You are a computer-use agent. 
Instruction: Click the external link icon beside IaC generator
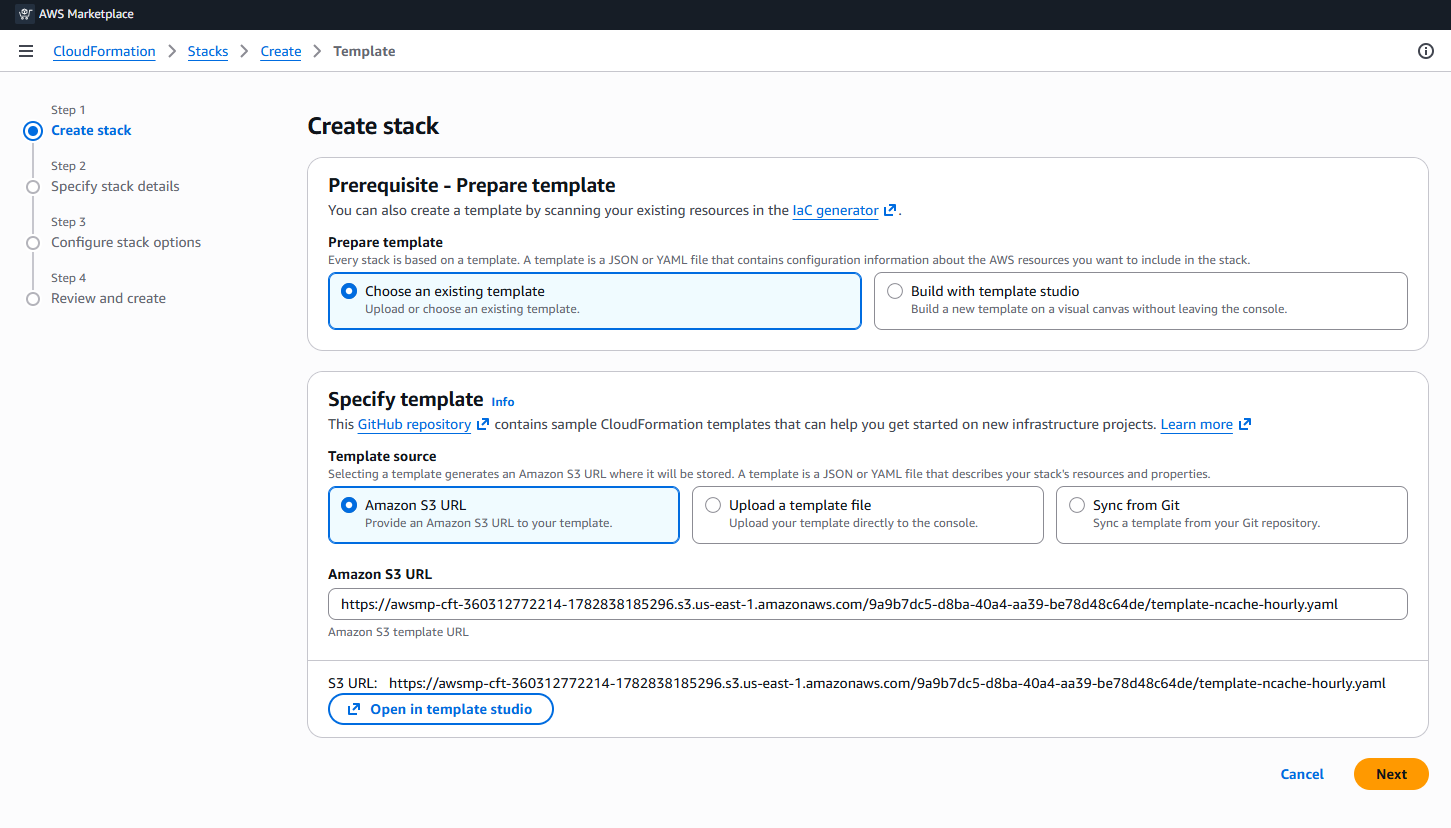tap(890, 211)
